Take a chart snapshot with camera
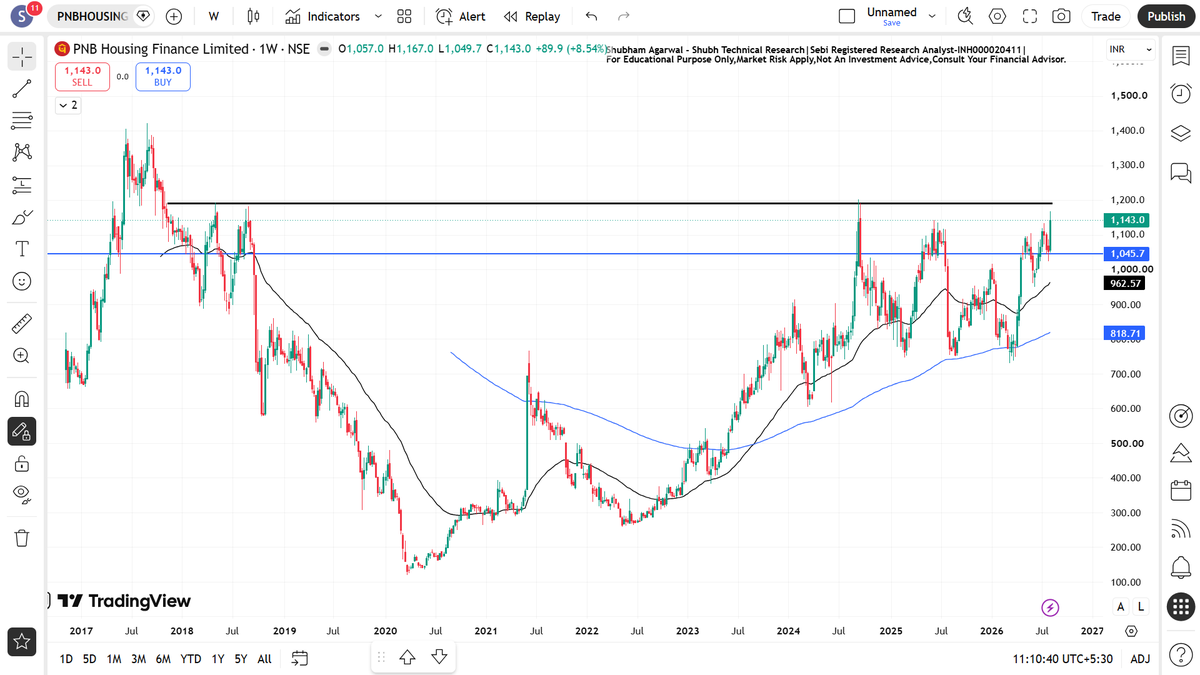The height and width of the screenshot is (675, 1200). [x=1061, y=16]
